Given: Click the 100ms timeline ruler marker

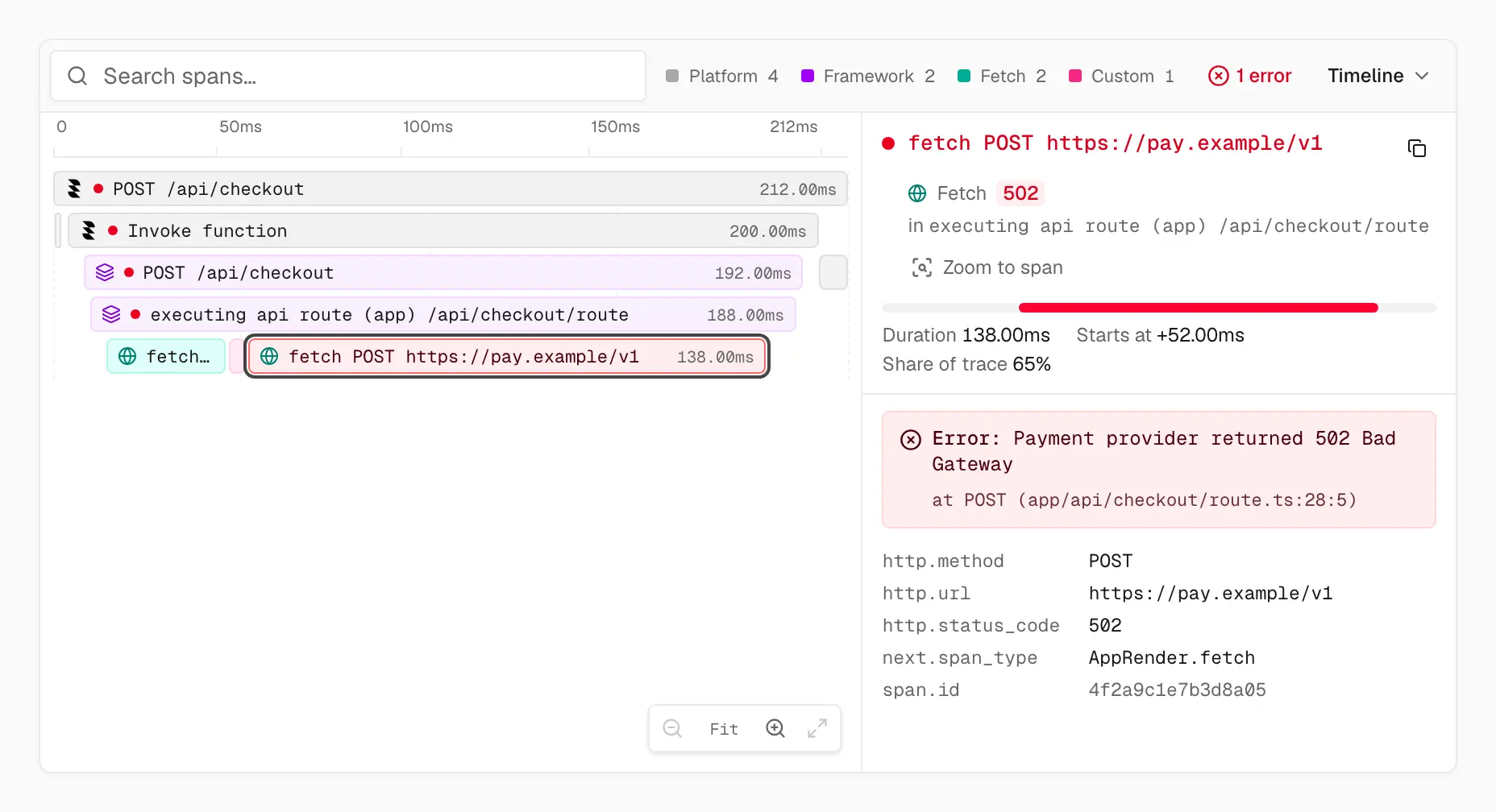Looking at the screenshot, I should coord(428,126).
